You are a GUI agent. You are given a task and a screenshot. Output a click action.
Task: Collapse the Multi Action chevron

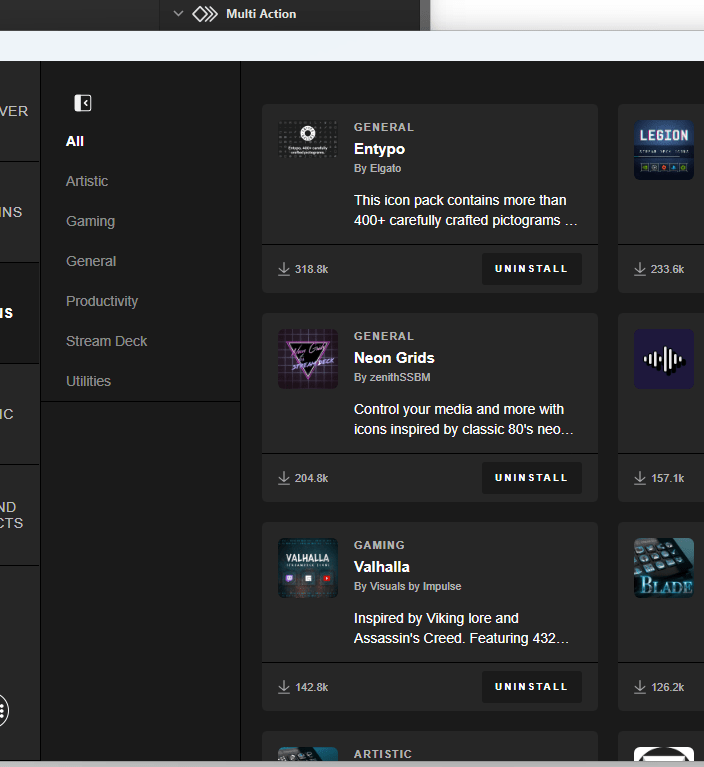pyautogui.click(x=179, y=14)
